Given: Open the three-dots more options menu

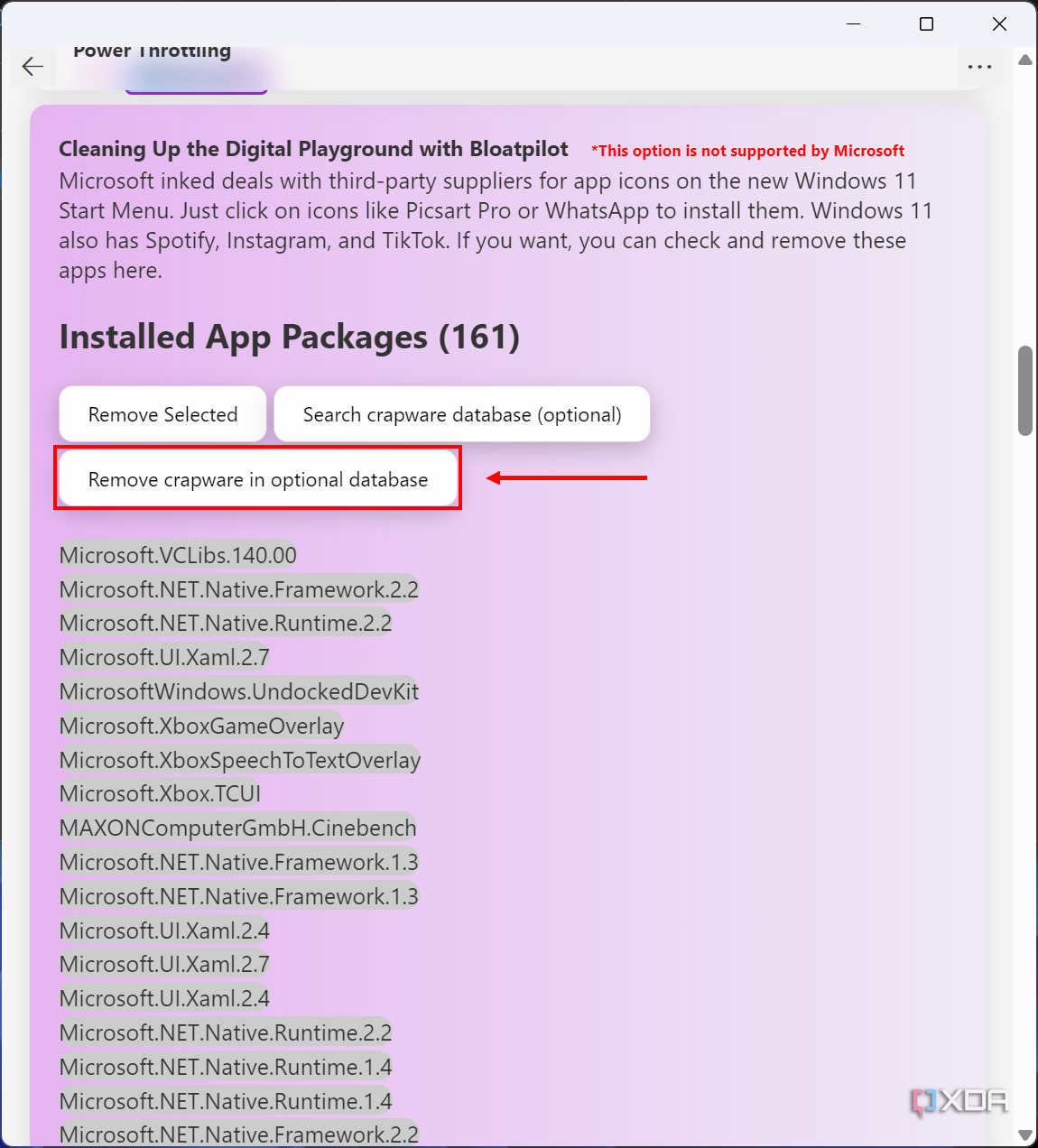Looking at the screenshot, I should coord(979,66).
